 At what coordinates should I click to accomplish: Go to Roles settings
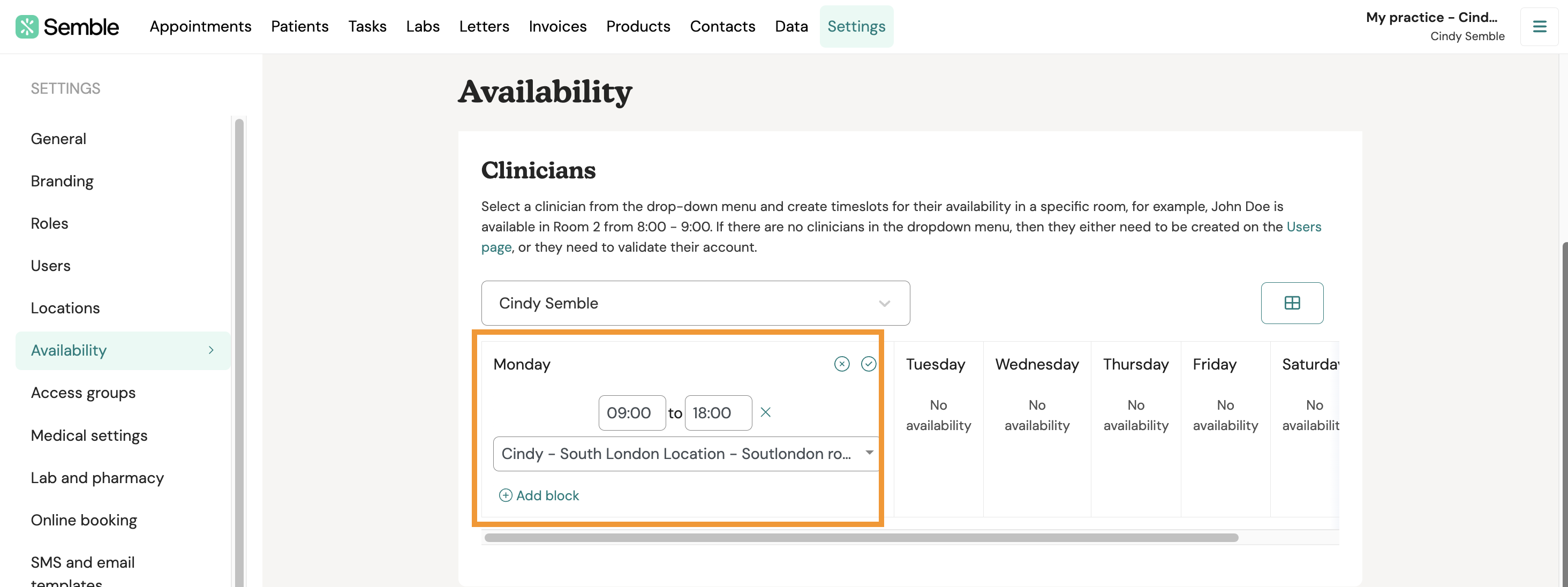pos(49,223)
